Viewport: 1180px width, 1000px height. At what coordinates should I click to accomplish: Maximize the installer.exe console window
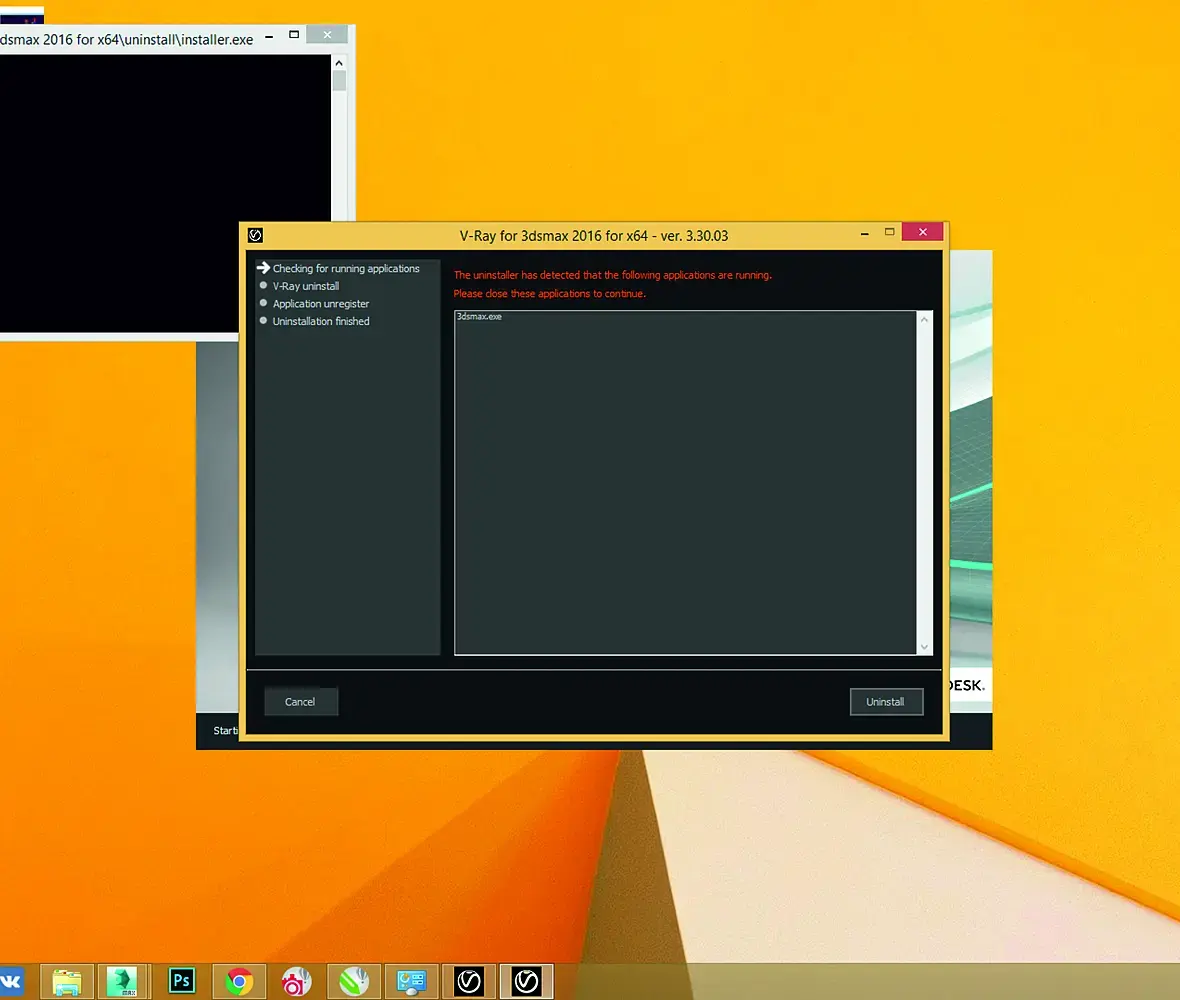pos(294,35)
